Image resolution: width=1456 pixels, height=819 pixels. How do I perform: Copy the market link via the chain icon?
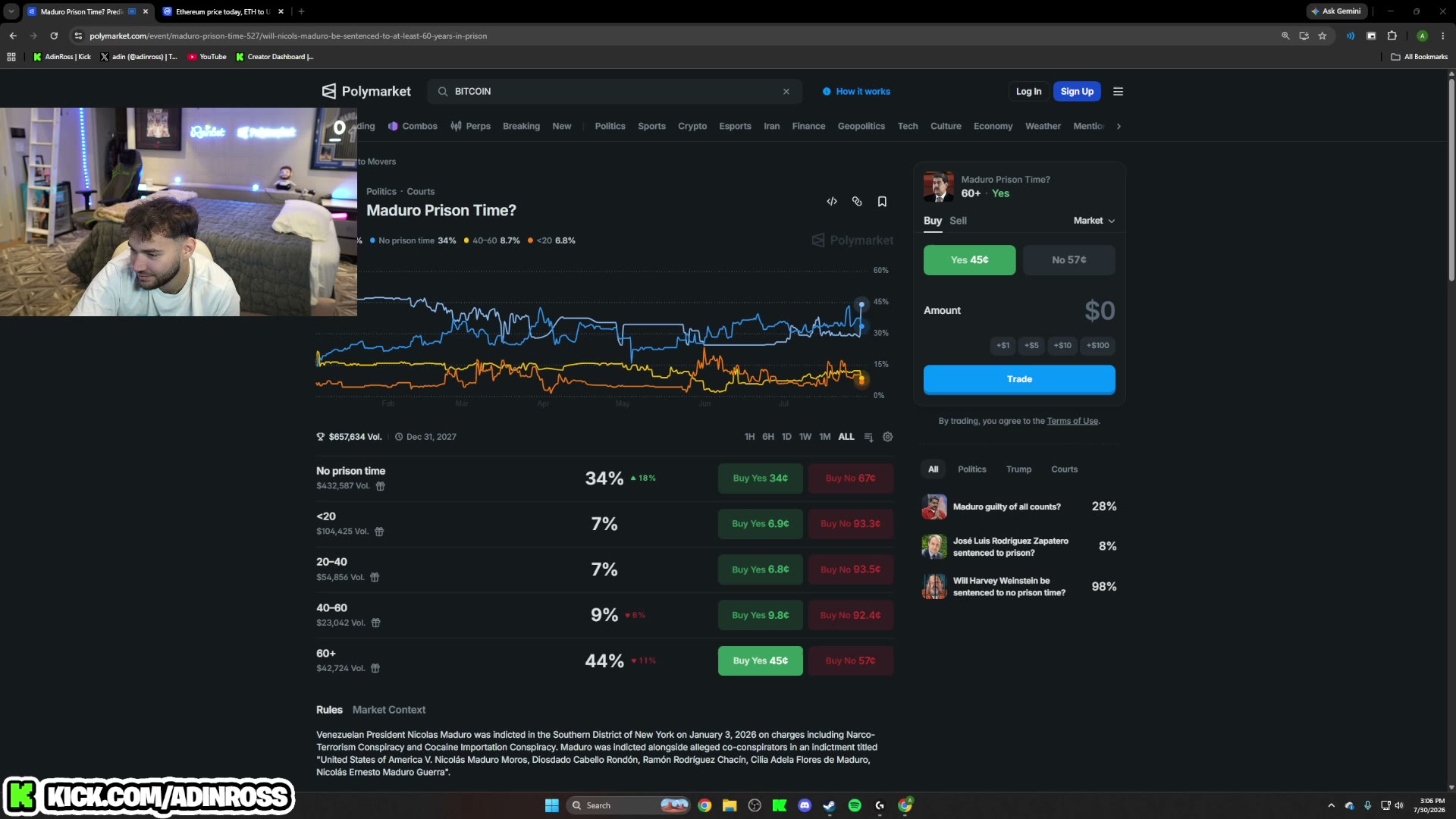(857, 202)
